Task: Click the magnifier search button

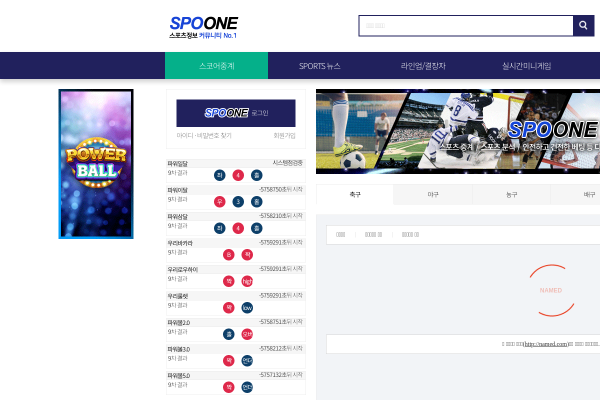Action: click(x=583, y=26)
